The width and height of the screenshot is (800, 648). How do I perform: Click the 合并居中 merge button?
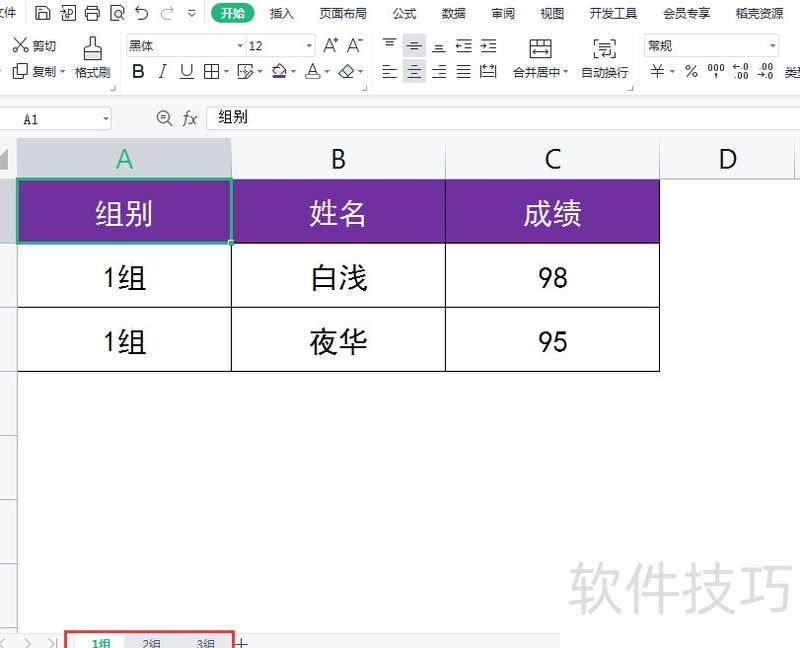tap(540, 58)
